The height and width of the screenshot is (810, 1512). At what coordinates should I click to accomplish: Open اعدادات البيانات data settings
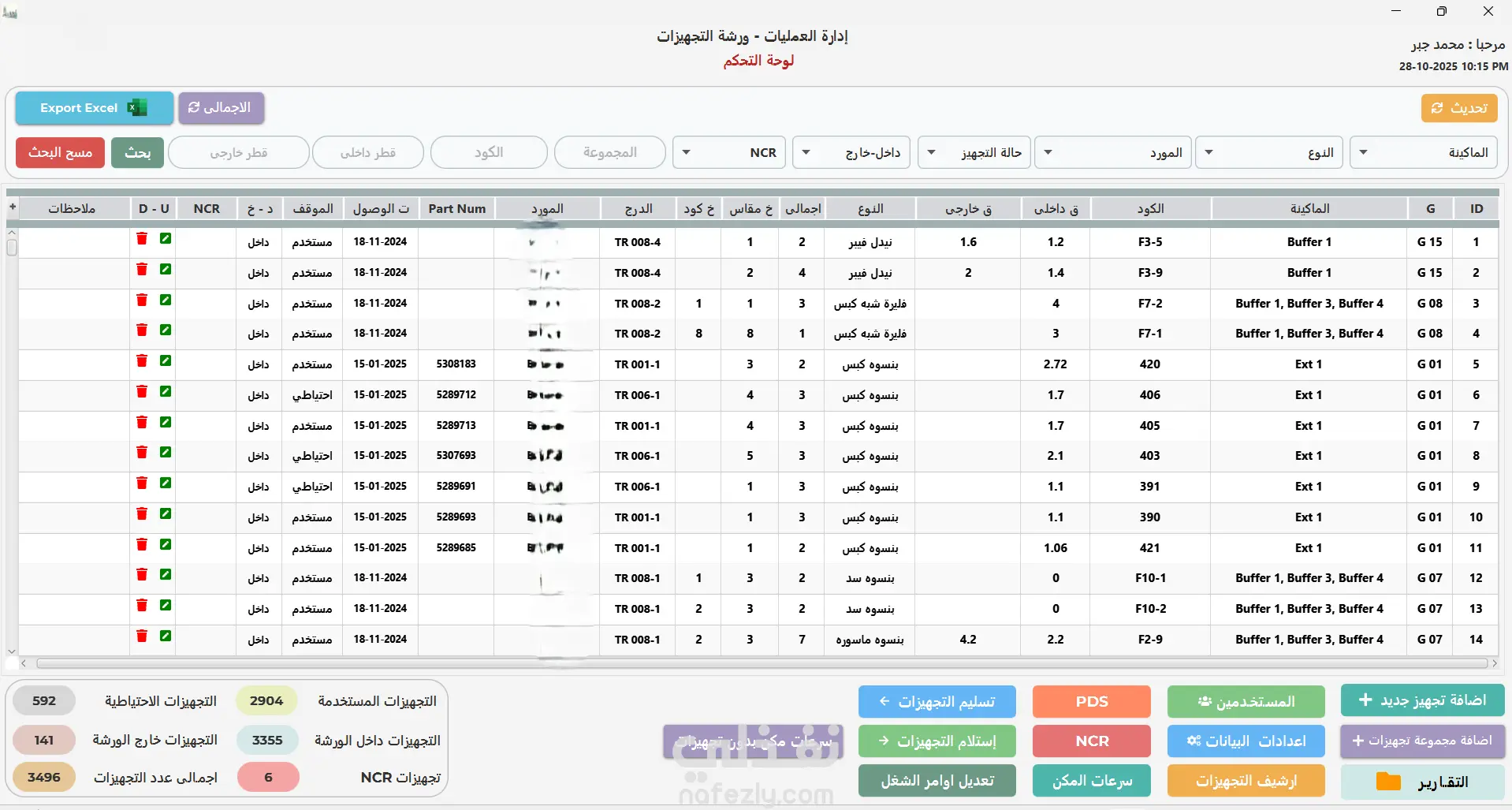pos(1246,741)
